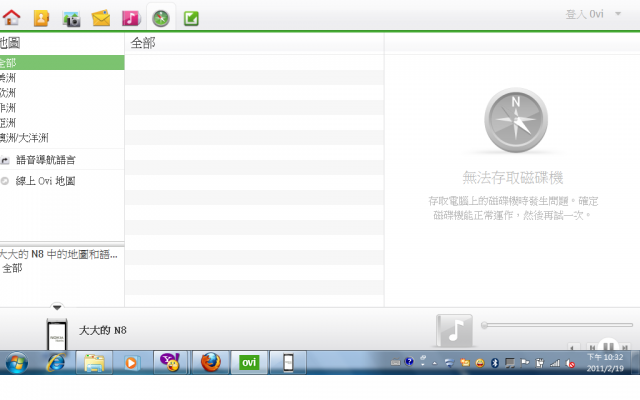Click the muted volume tray icon

[570, 363]
